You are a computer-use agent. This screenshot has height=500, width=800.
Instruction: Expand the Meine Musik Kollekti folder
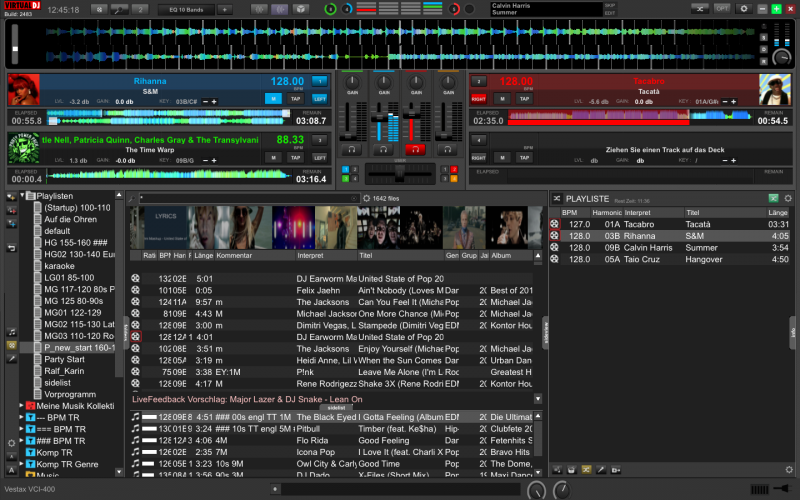coord(21,406)
